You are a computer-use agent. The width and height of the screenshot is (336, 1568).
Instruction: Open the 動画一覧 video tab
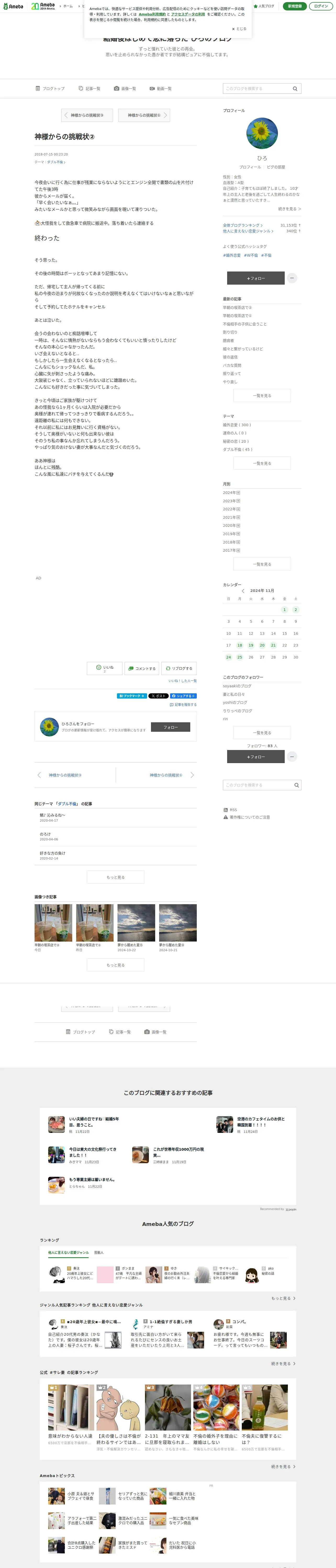tap(160, 88)
